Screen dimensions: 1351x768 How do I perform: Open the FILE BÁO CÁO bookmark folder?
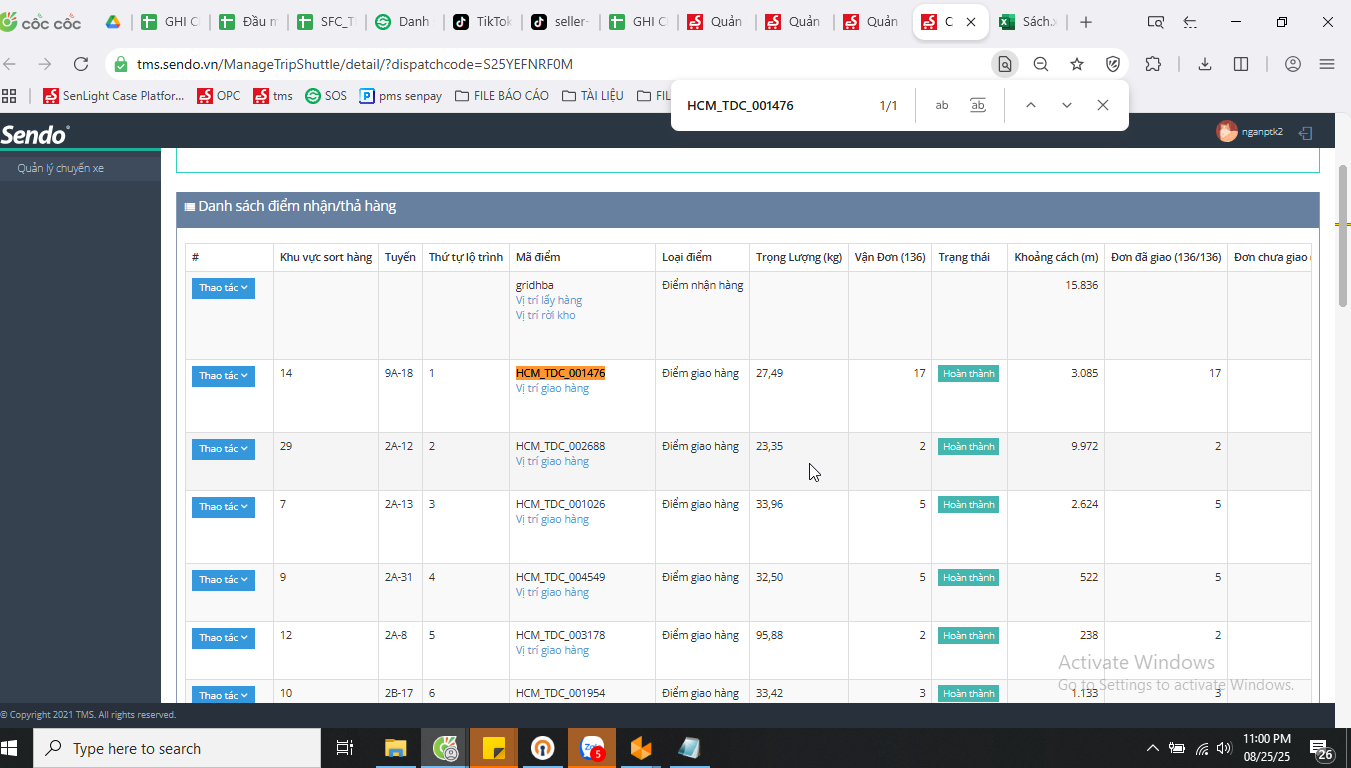[502, 96]
